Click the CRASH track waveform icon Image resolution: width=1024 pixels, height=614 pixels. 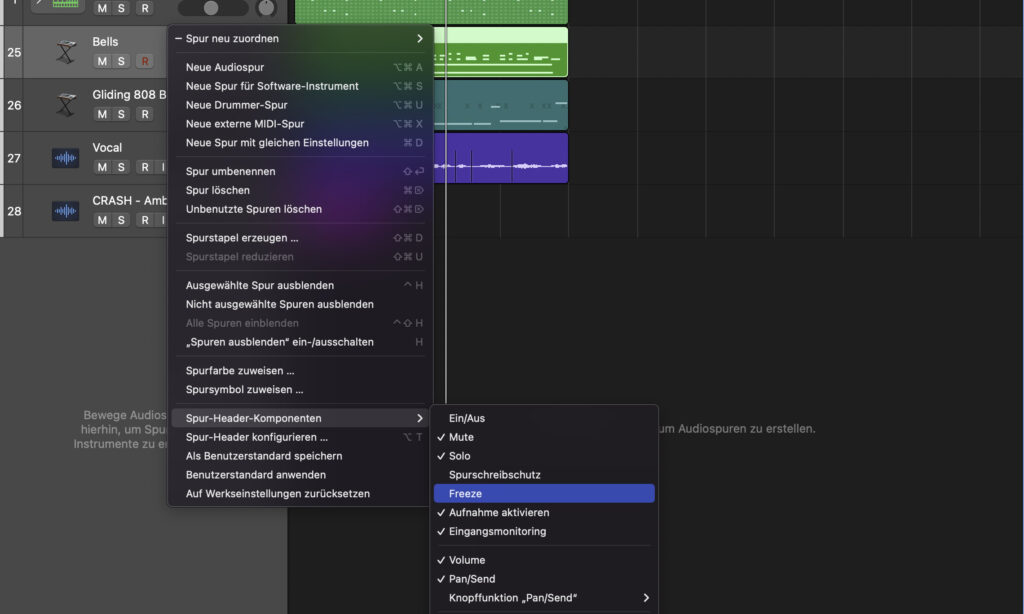pyautogui.click(x=65, y=211)
